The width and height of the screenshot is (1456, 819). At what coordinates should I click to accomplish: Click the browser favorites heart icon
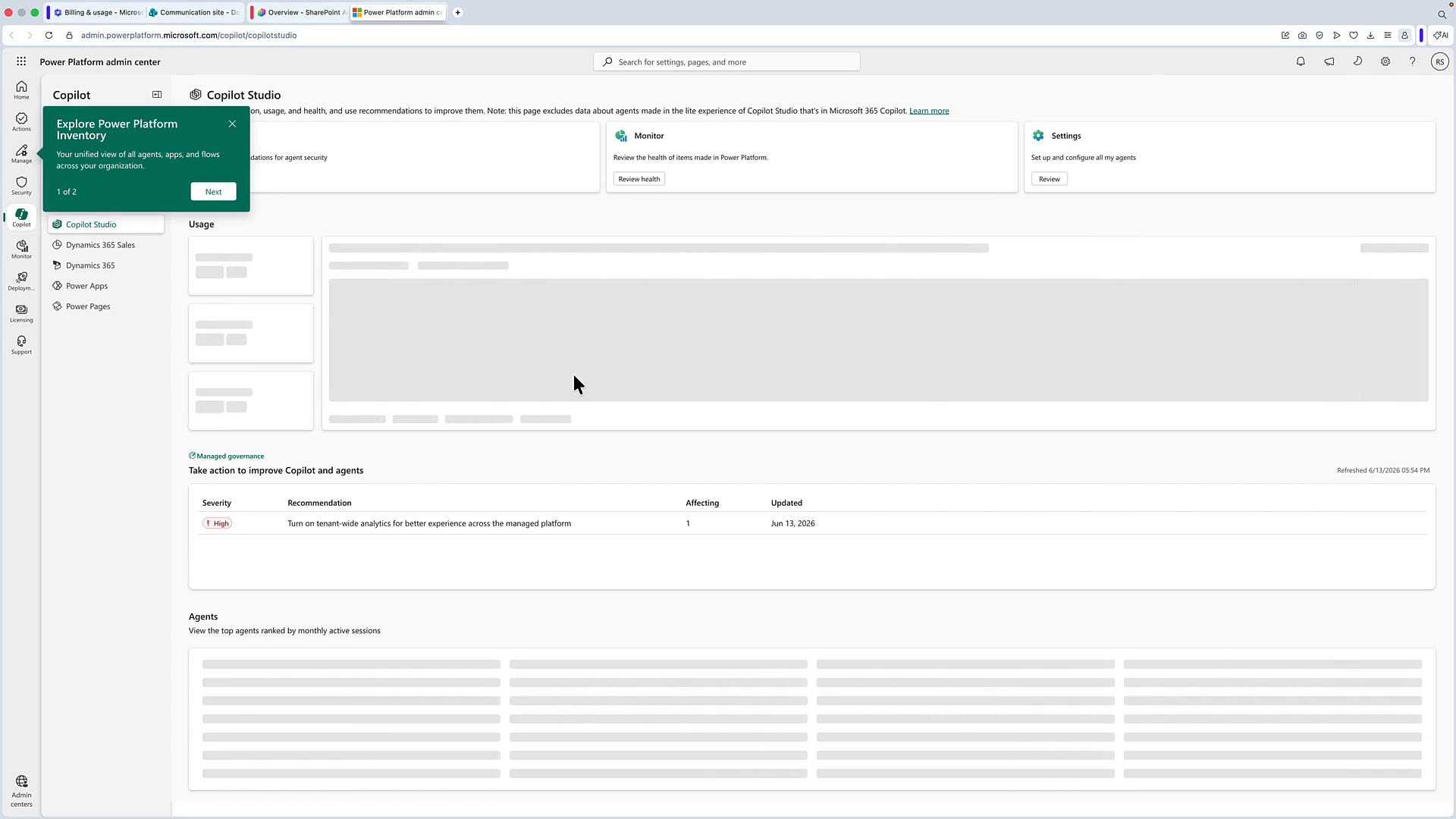pyautogui.click(x=1354, y=36)
